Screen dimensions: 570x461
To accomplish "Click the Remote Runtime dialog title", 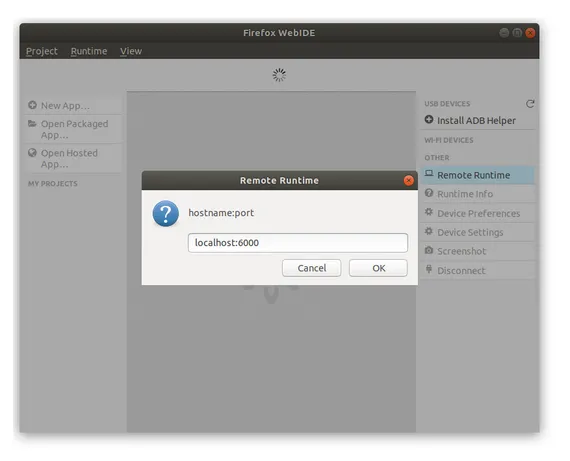I will (x=279, y=180).
